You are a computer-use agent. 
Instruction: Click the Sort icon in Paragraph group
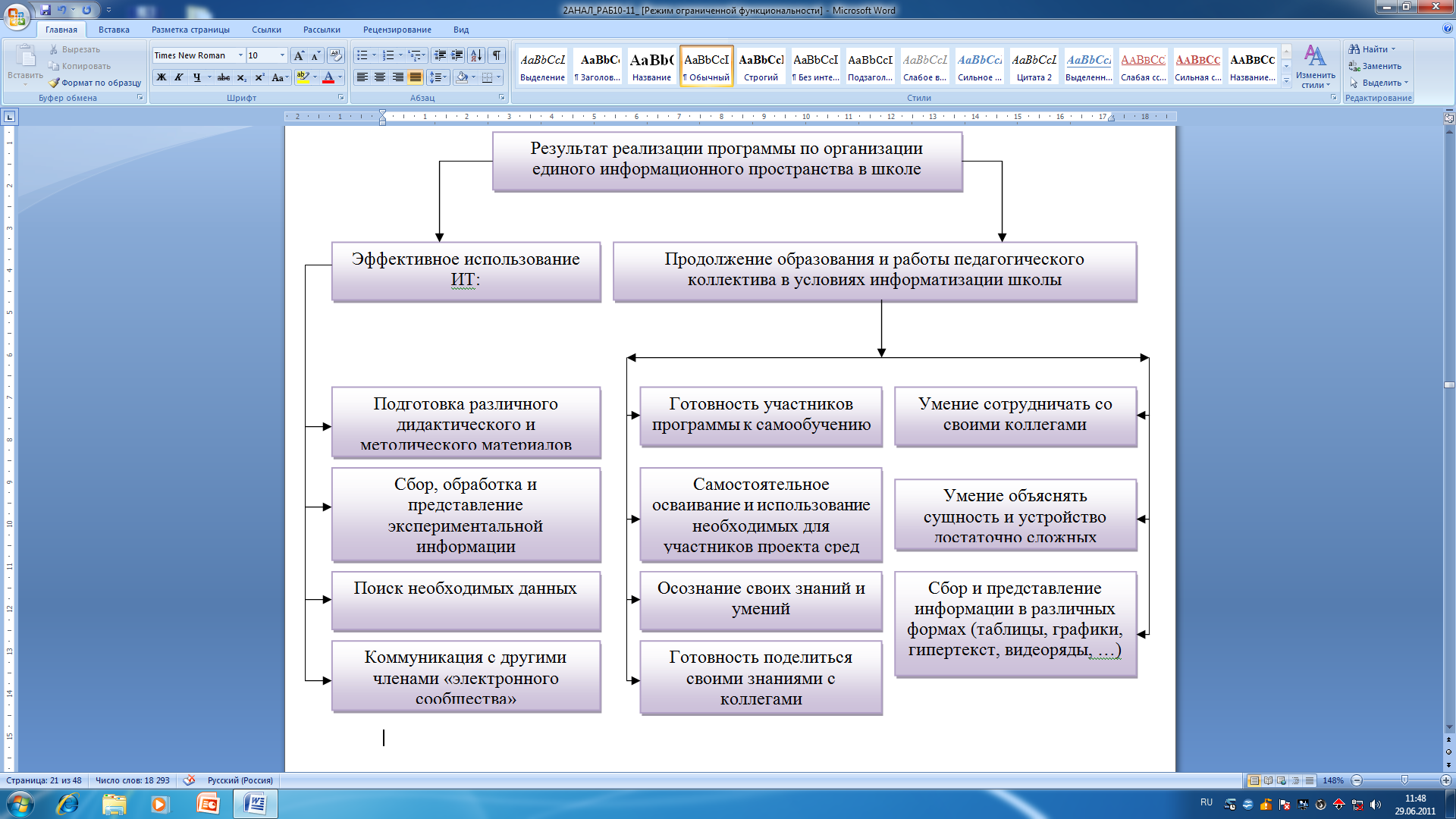pyautogui.click(x=476, y=55)
